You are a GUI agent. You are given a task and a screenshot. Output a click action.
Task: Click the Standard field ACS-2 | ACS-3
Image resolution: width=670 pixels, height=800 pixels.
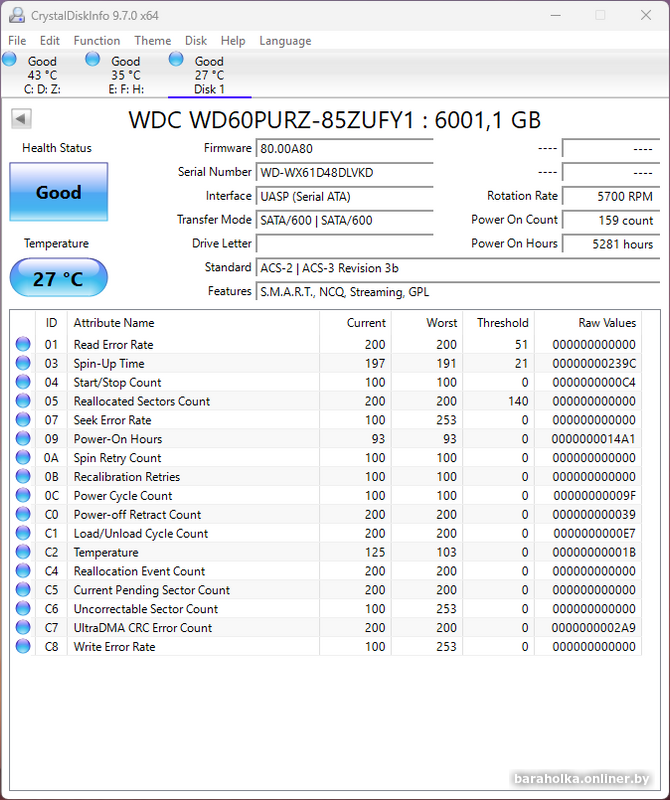click(x=458, y=268)
